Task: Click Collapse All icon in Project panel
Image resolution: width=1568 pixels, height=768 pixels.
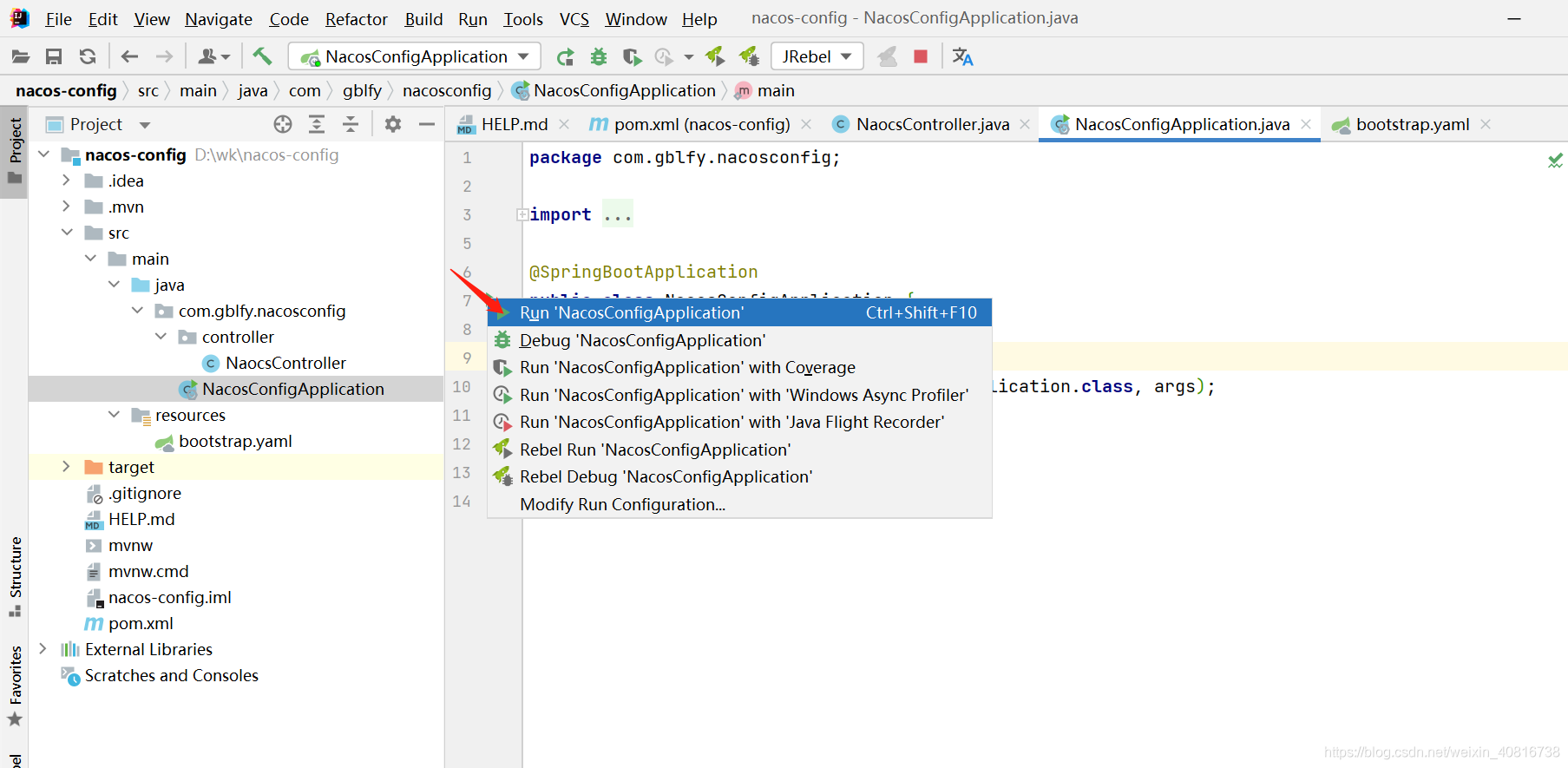Action: point(351,125)
